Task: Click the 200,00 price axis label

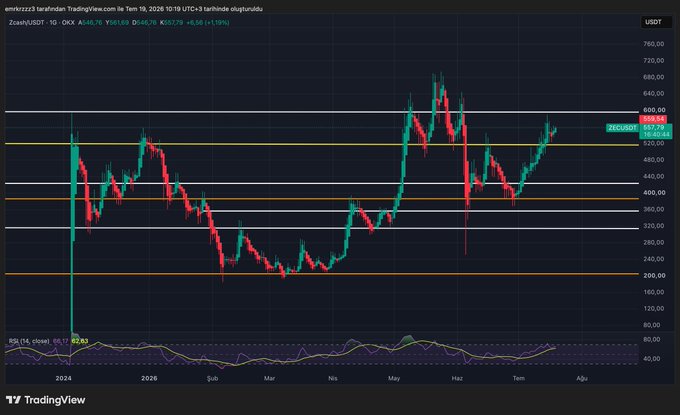Action: [x=654, y=275]
